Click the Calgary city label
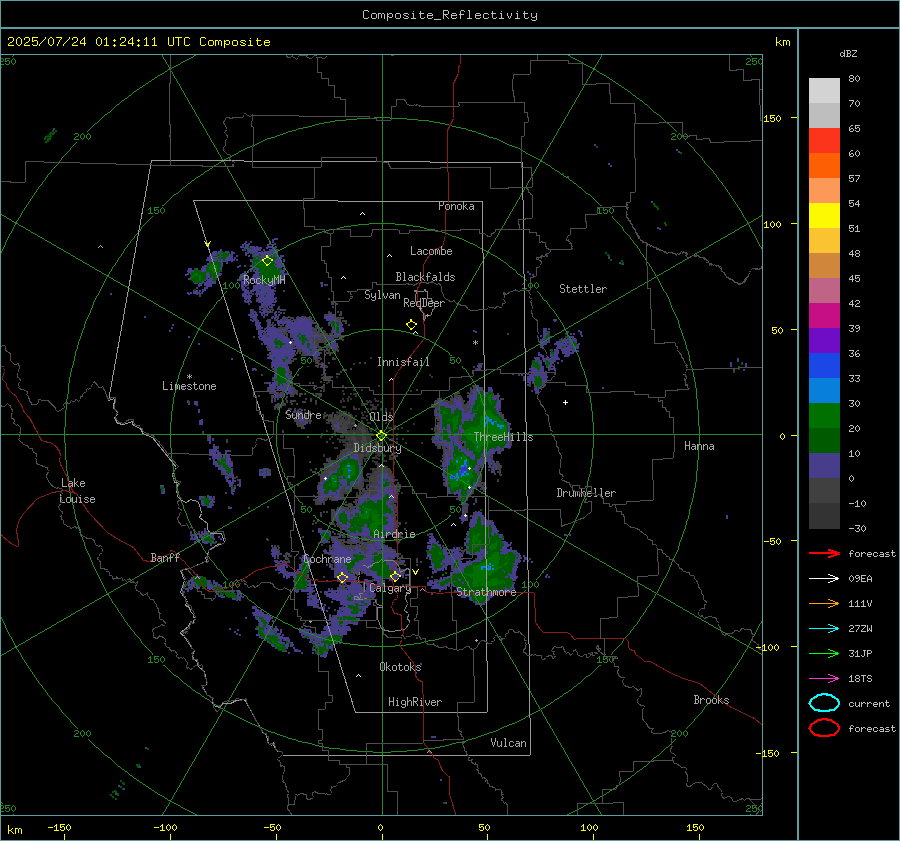900x841 pixels. pyautogui.click(x=390, y=588)
